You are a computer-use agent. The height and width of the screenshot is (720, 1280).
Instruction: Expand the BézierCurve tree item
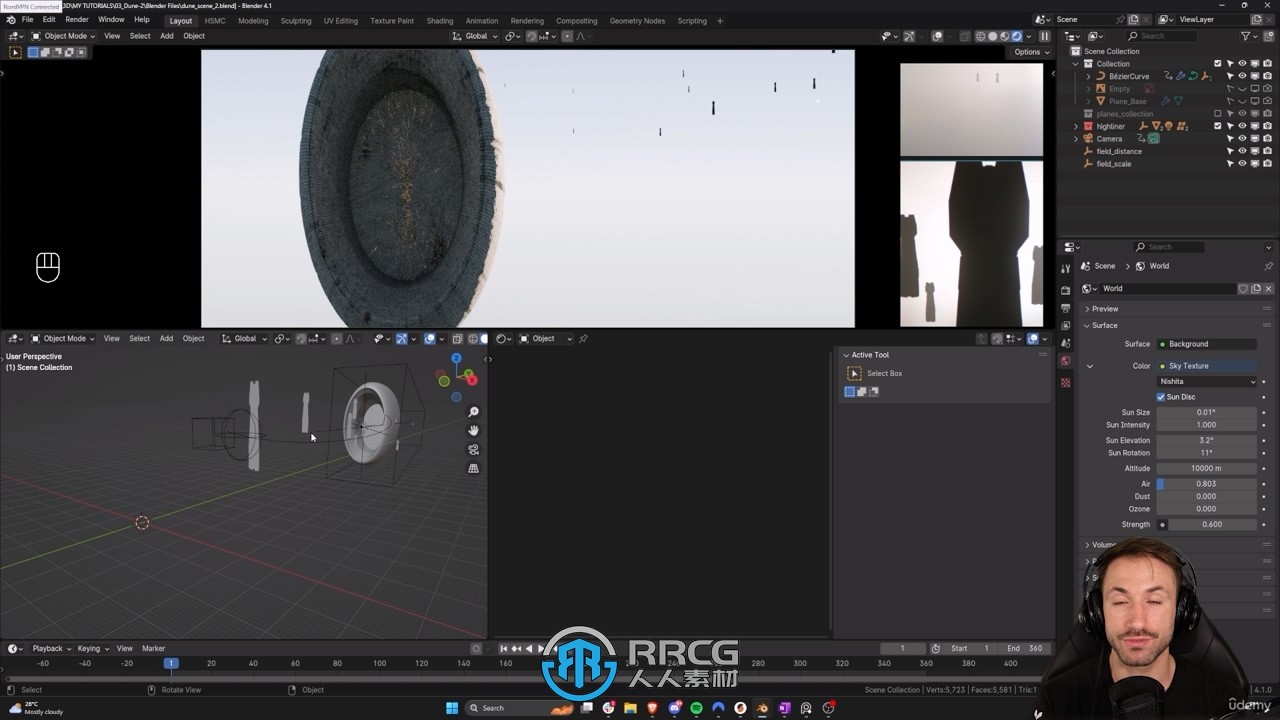[1088, 76]
